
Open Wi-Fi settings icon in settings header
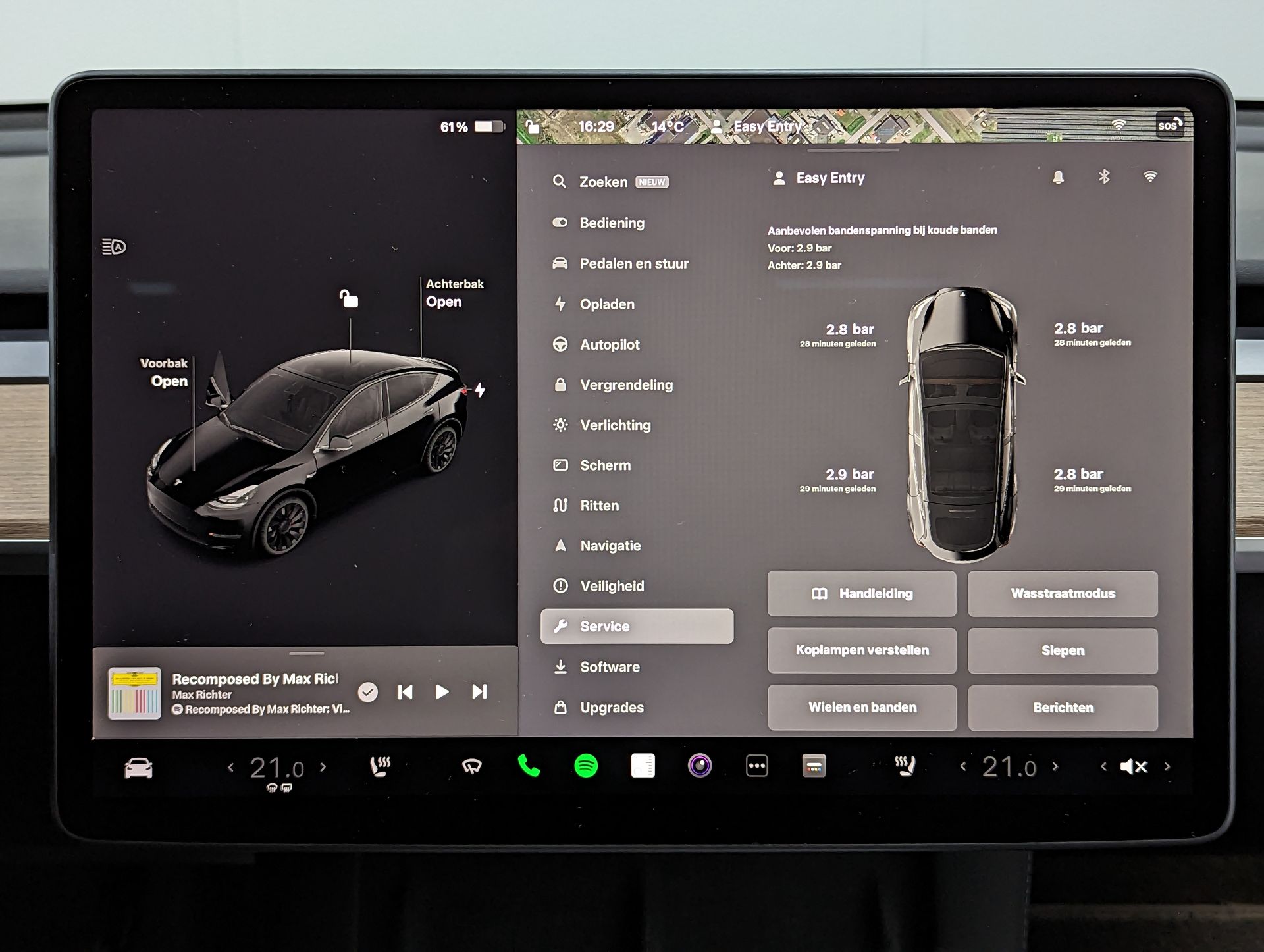point(1150,176)
